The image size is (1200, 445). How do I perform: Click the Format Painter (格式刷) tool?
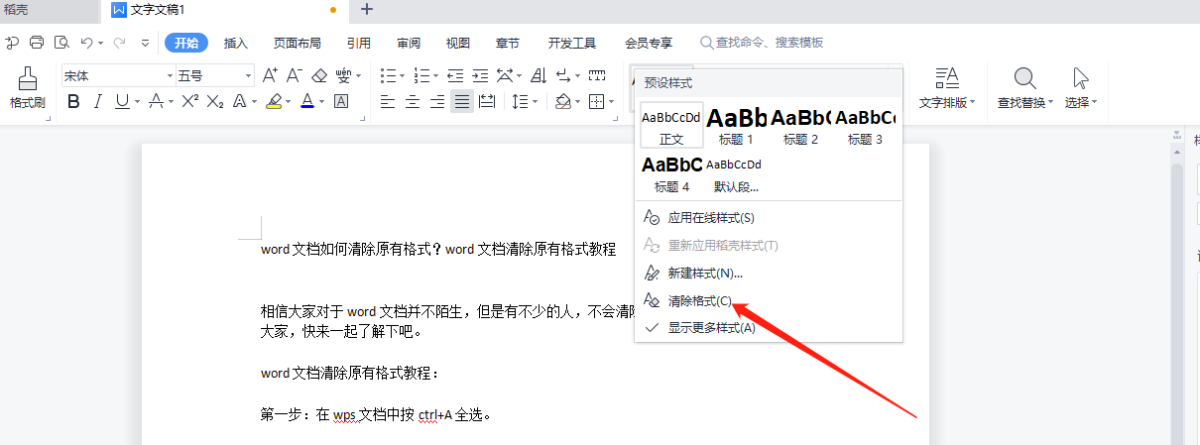coord(28,88)
